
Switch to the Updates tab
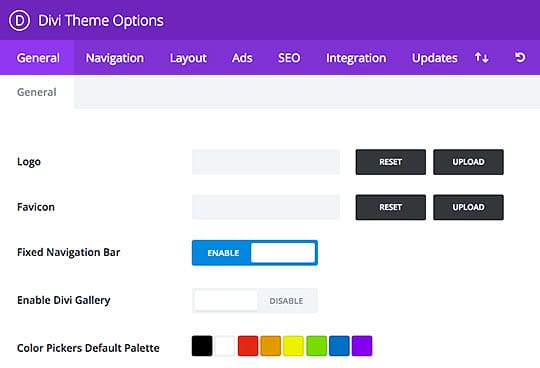434,58
